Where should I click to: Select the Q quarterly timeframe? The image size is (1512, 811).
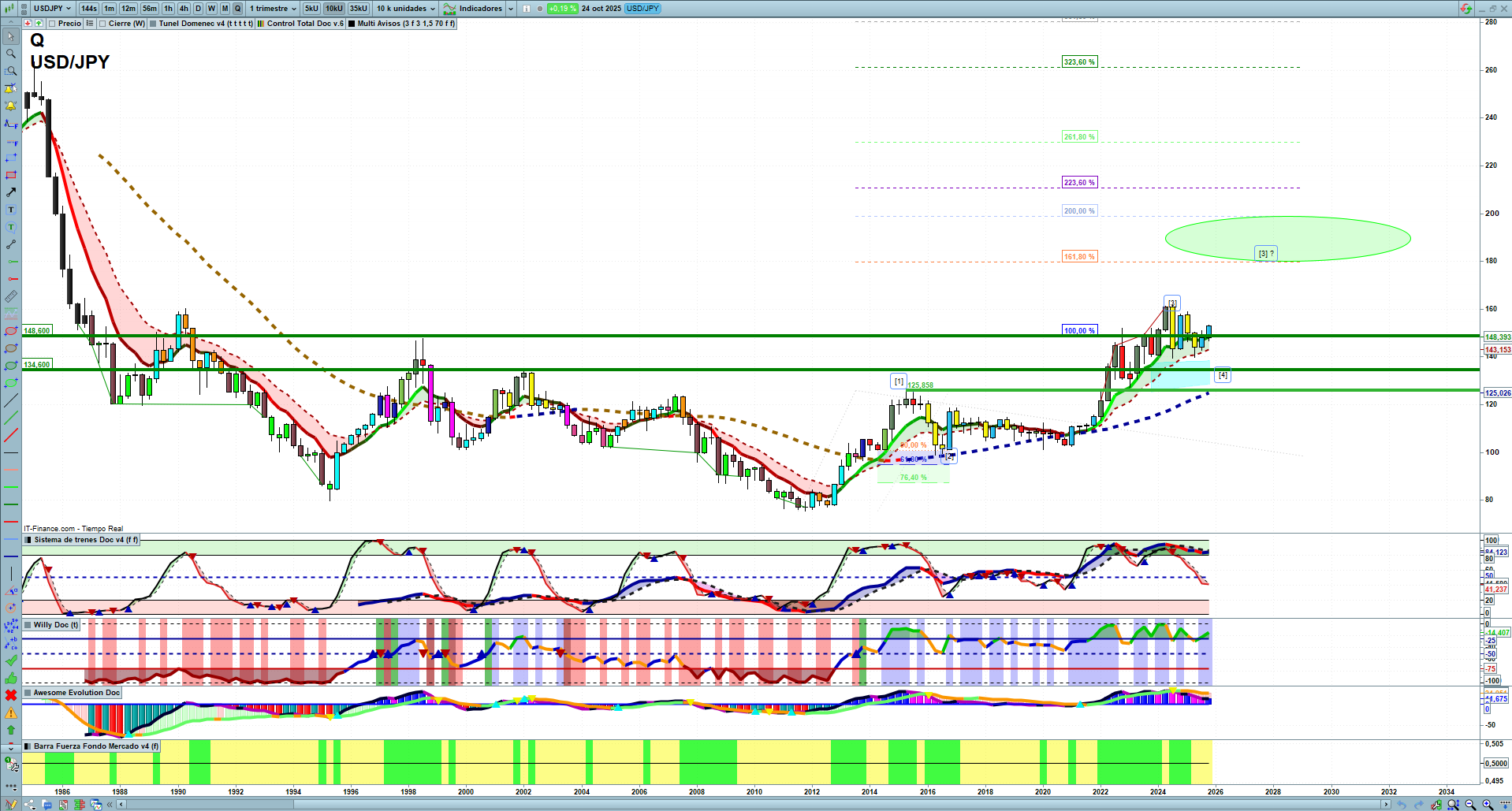237,9
